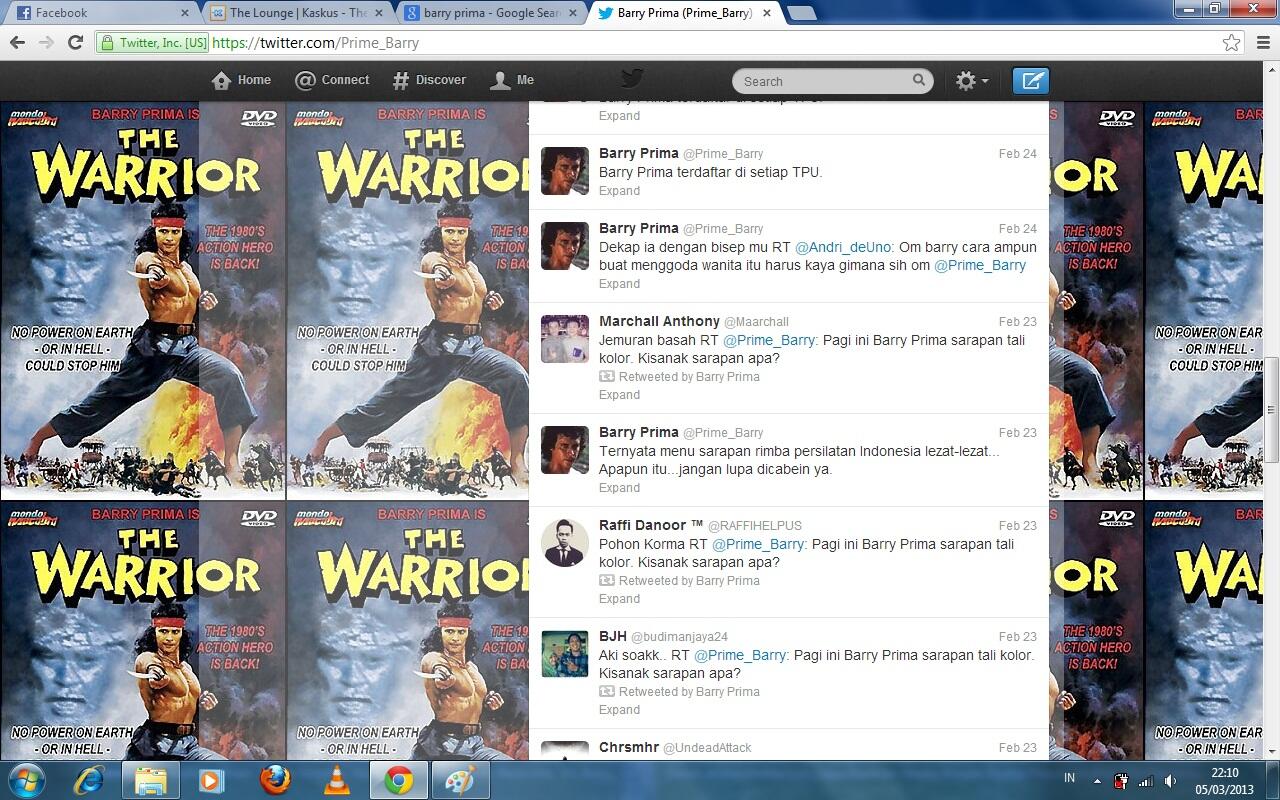Expand the 'Ternyata menu sarapan rimba' tweet
Screen dimensions: 1280x800
click(619, 488)
